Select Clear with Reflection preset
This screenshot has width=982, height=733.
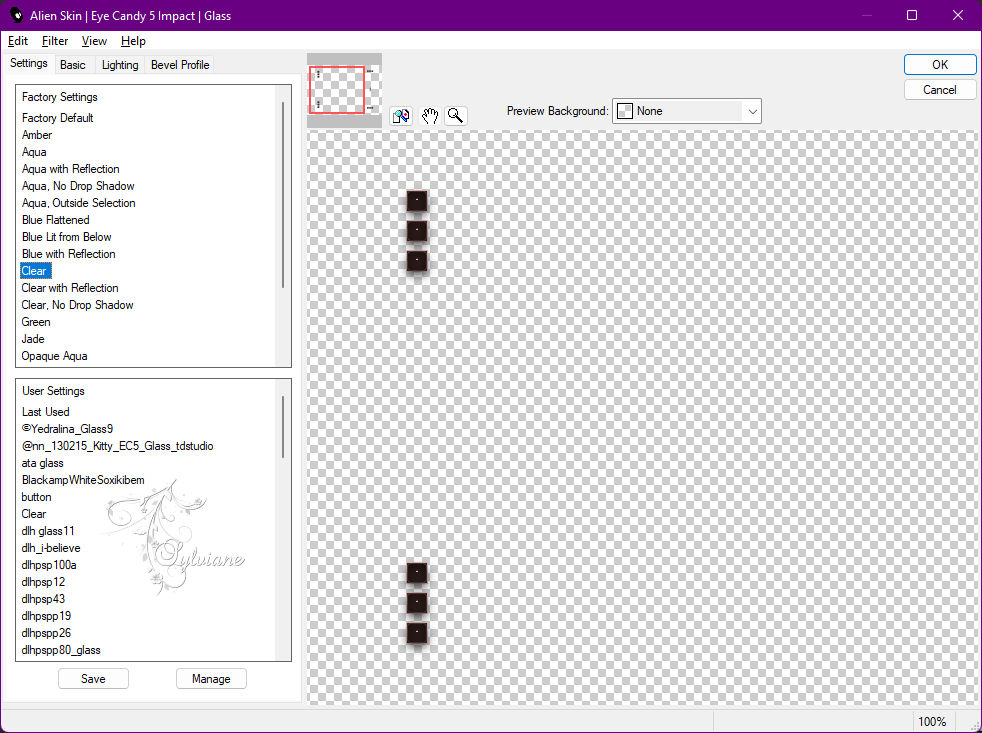coord(70,288)
